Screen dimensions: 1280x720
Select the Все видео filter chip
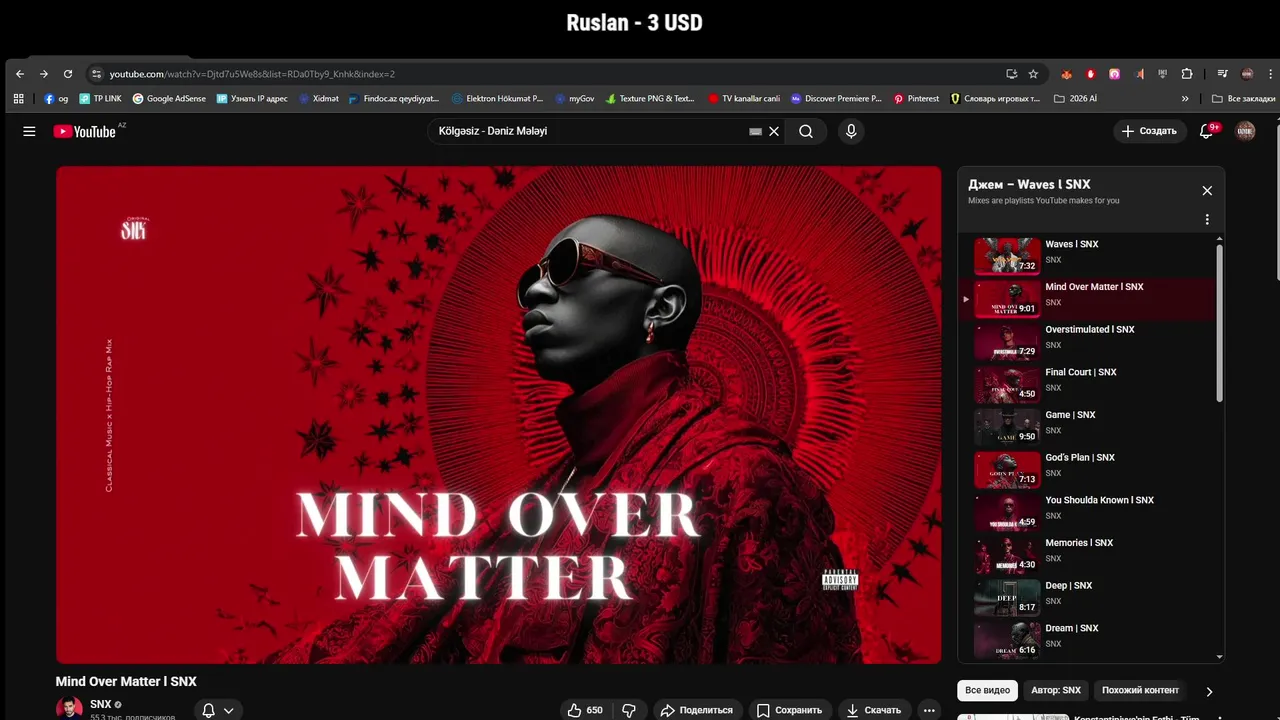point(987,690)
